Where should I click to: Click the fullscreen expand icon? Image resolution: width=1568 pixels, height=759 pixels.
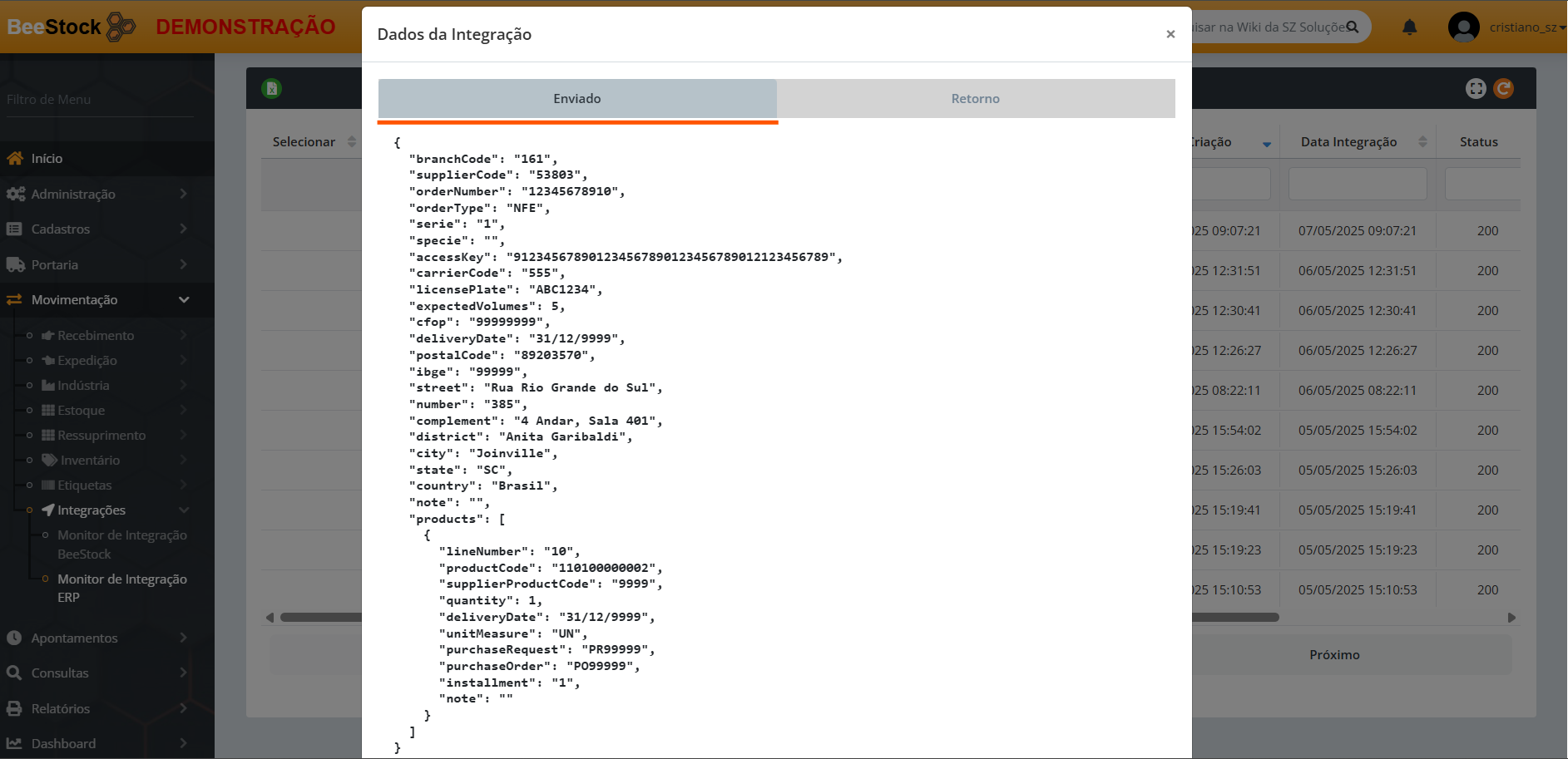click(1476, 88)
